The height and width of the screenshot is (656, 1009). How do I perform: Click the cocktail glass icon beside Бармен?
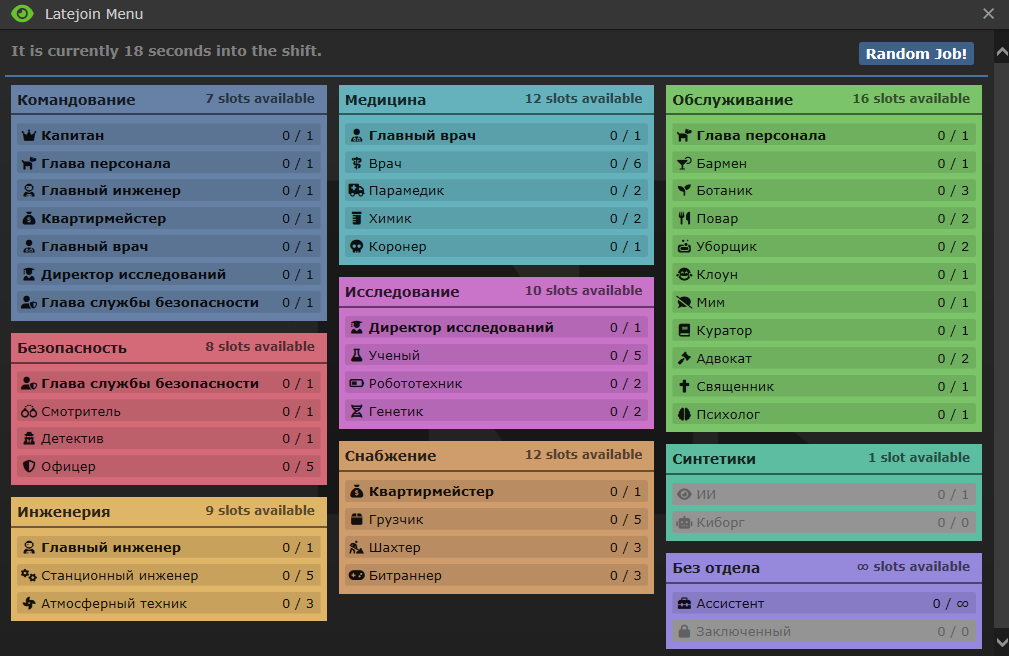point(684,163)
